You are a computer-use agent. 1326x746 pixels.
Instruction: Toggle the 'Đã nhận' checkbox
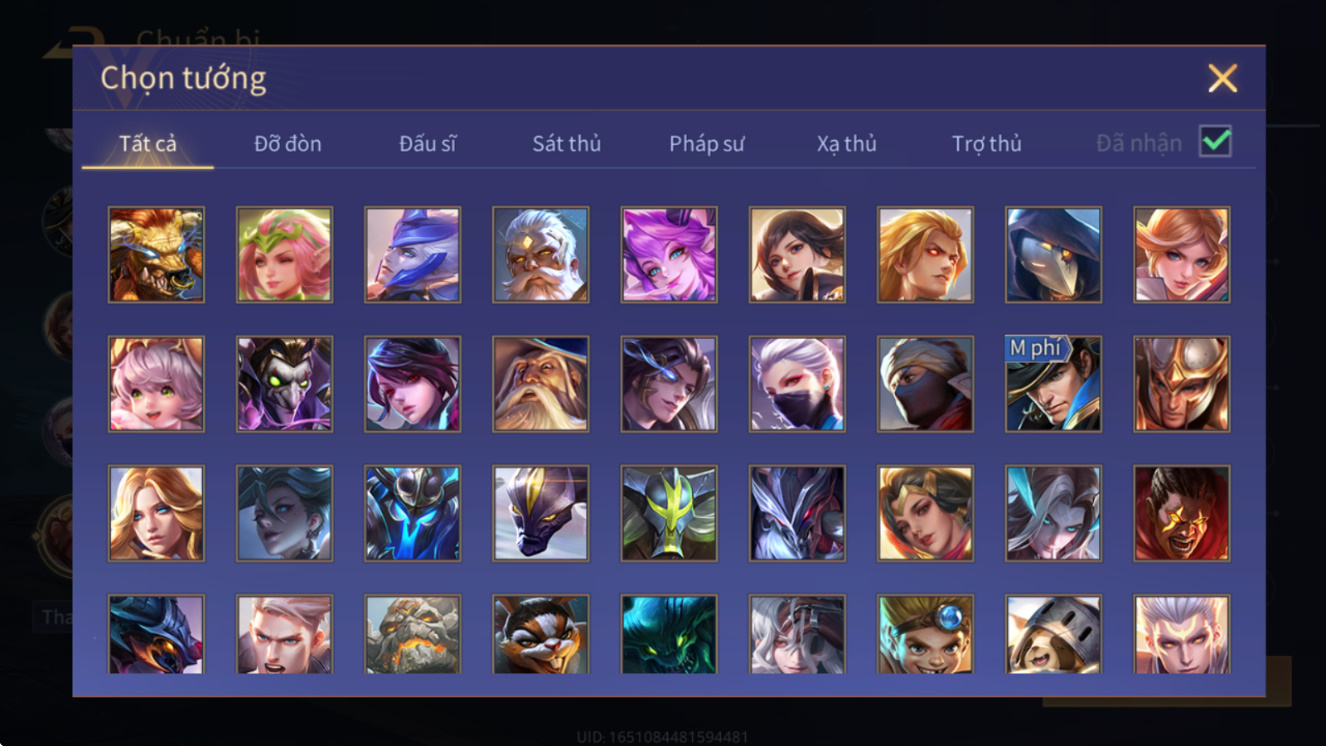pos(1215,142)
